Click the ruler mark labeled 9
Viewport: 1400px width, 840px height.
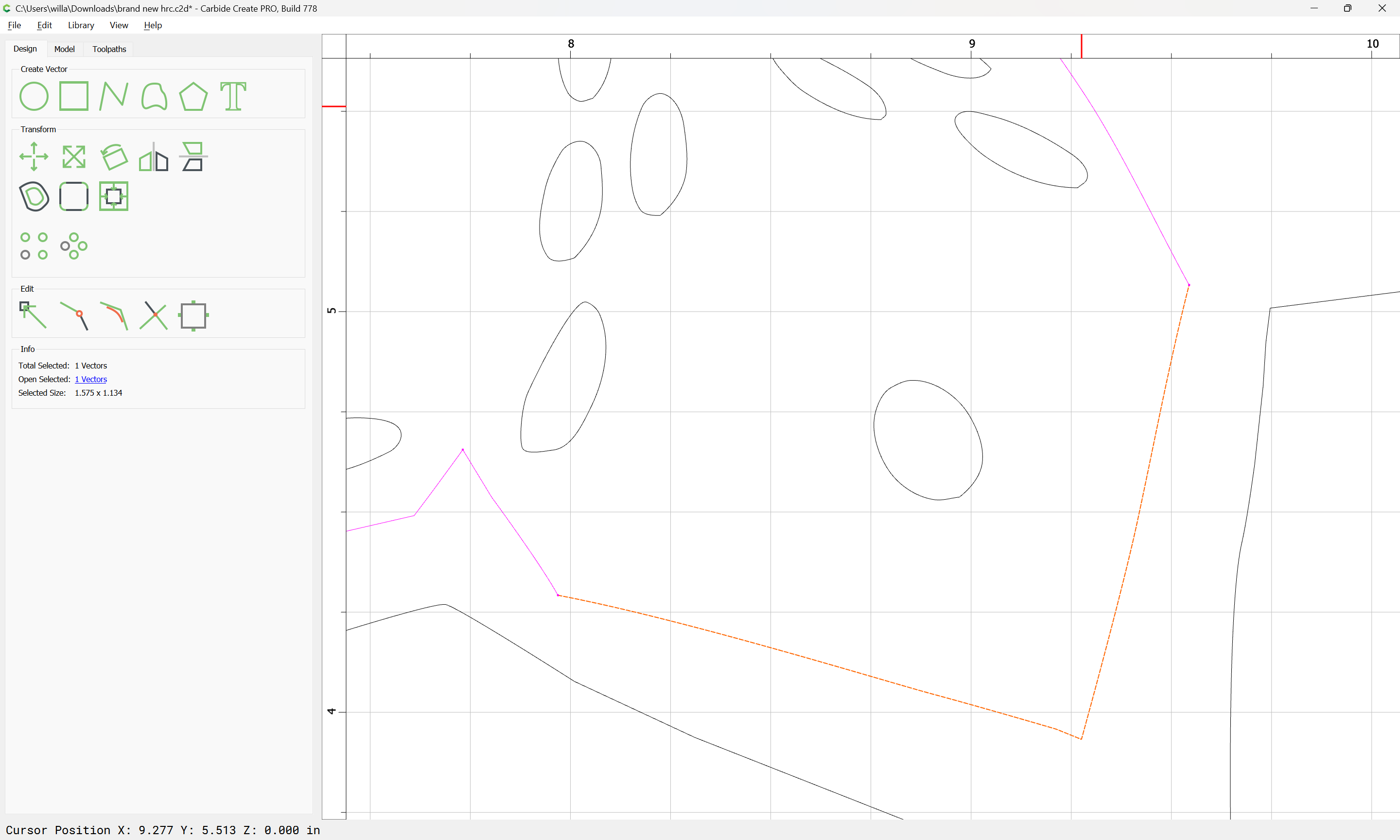972,44
